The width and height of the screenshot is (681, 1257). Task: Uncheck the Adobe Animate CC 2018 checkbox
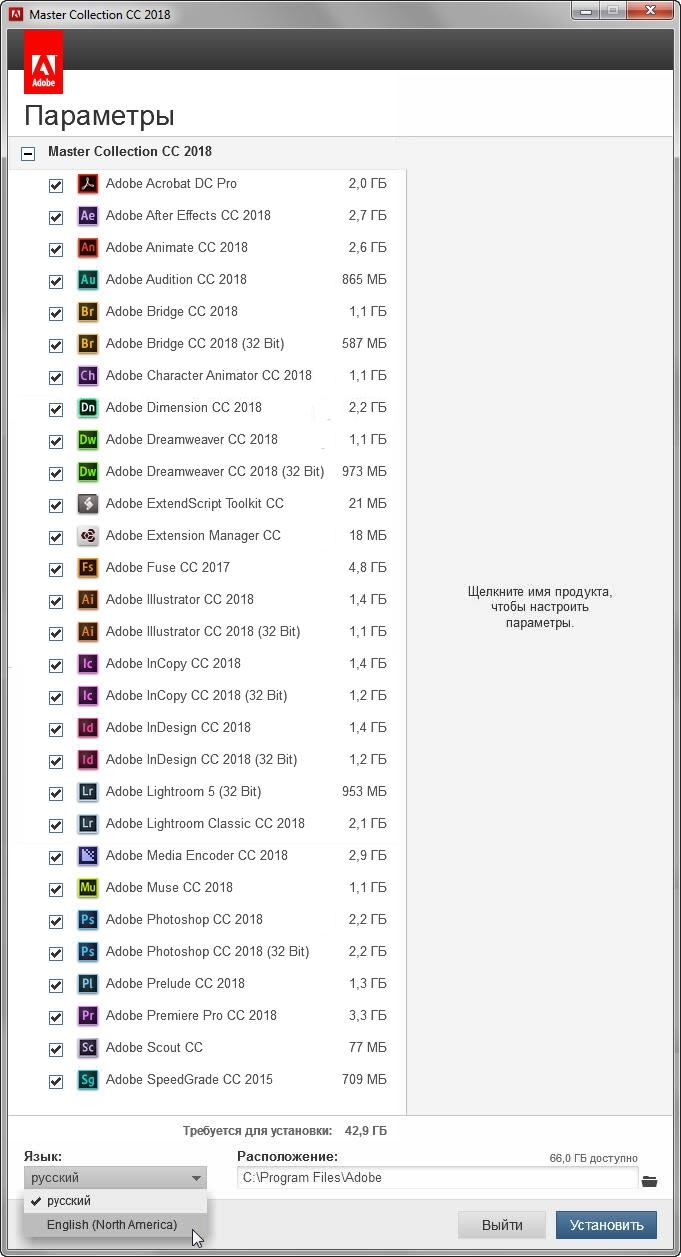tap(56, 249)
